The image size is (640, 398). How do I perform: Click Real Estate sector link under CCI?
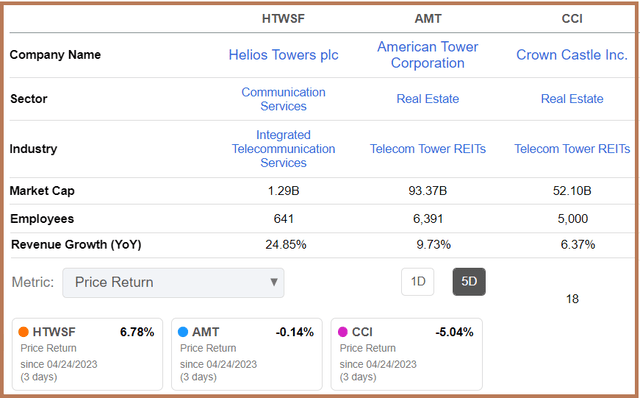point(572,99)
